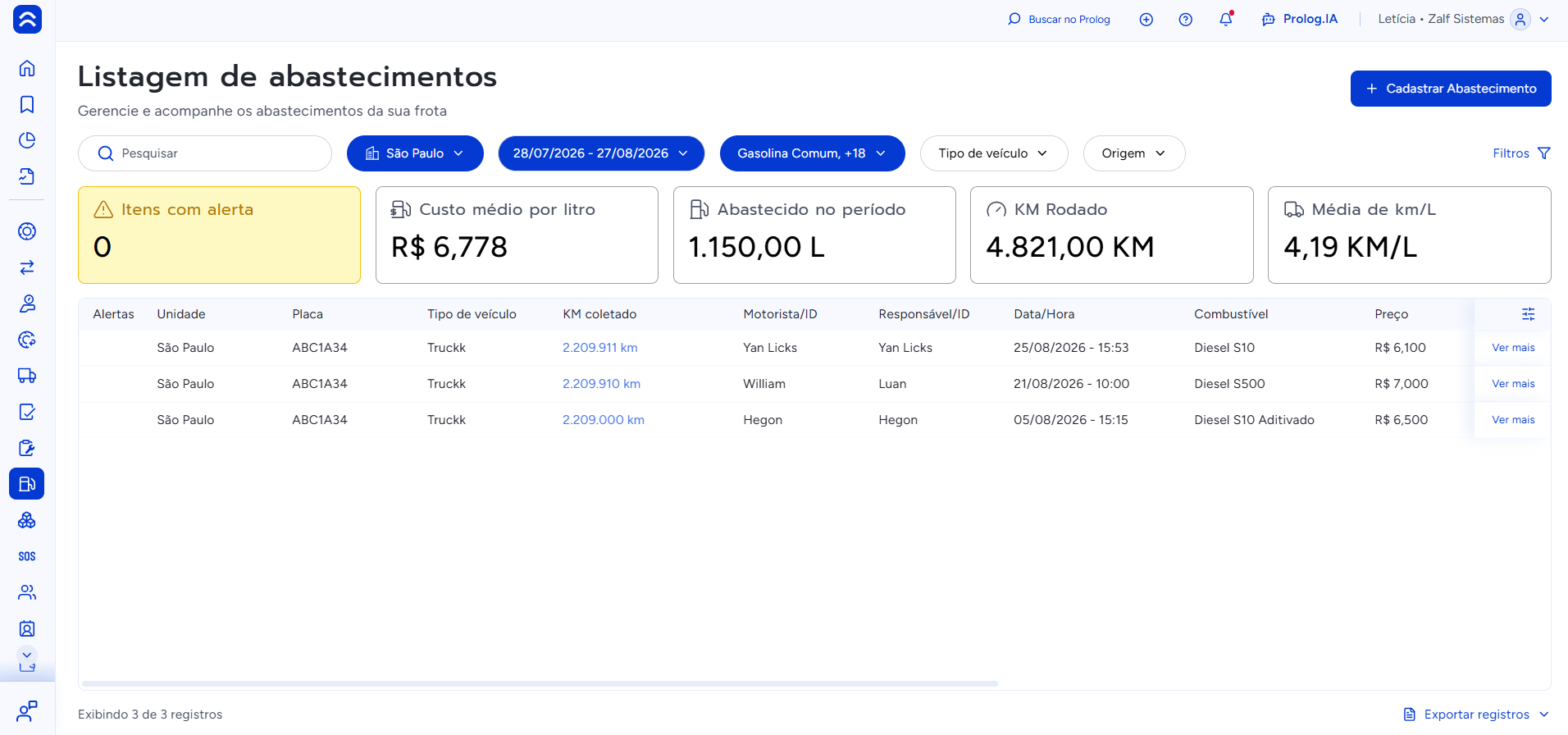
Task: Open the truck vehicles icon in sidebar
Action: coord(27,376)
